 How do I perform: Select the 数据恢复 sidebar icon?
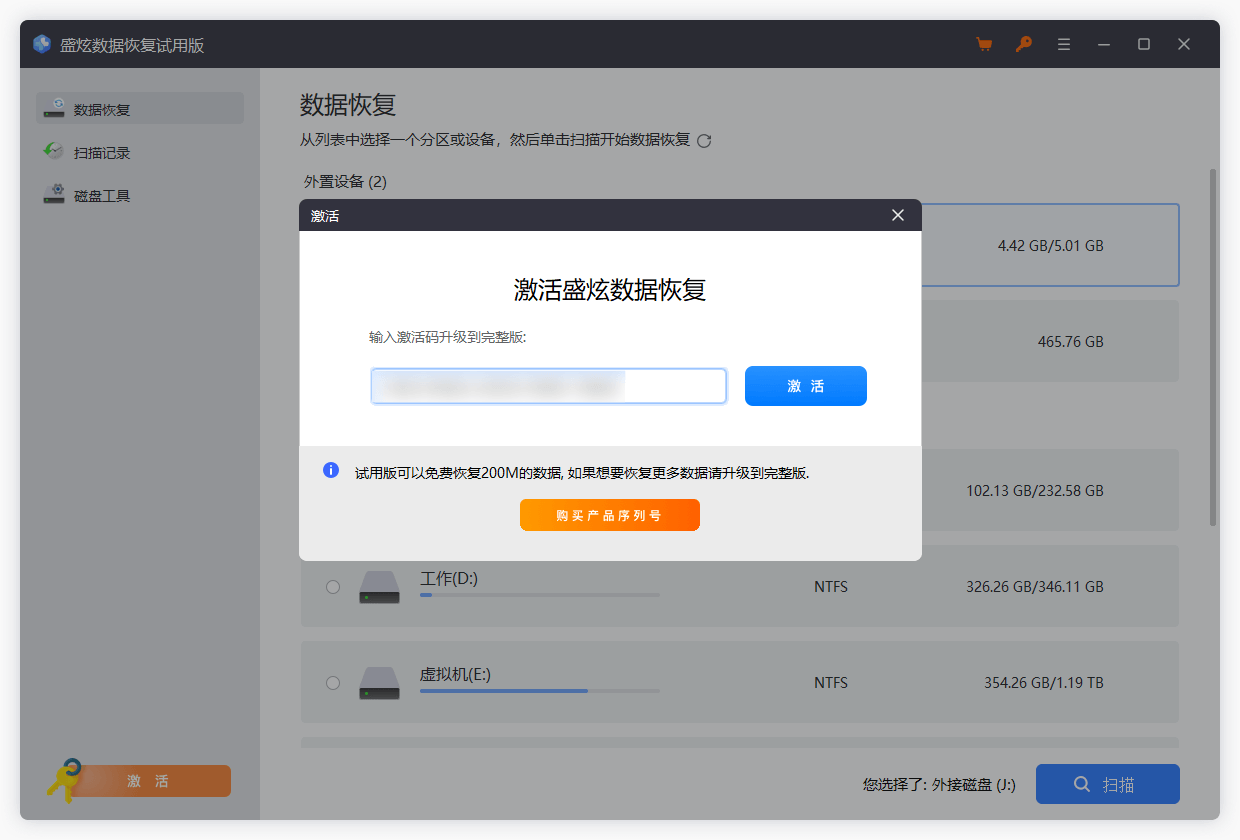click(x=55, y=108)
